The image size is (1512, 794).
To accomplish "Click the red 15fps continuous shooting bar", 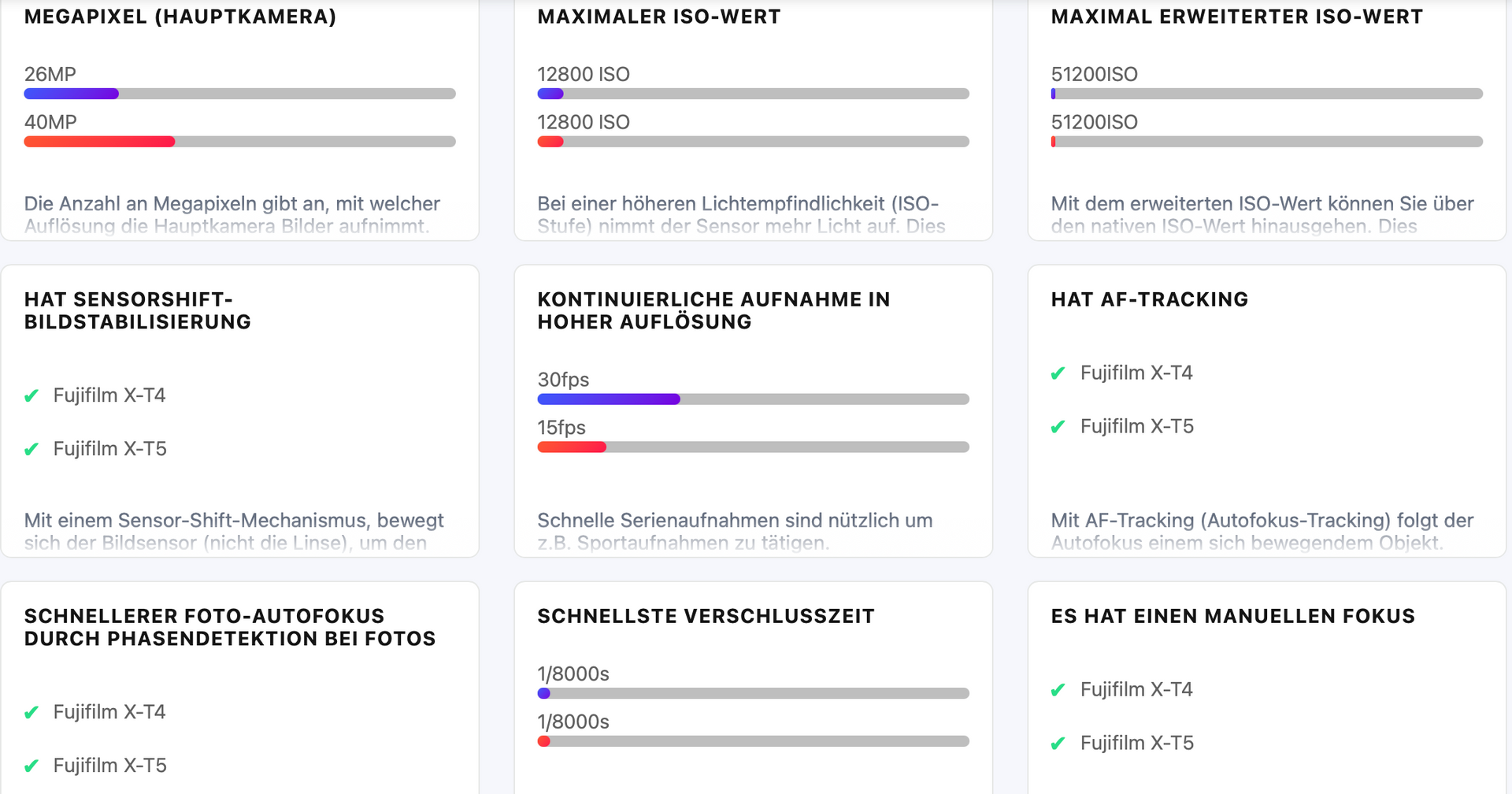I will click(572, 447).
